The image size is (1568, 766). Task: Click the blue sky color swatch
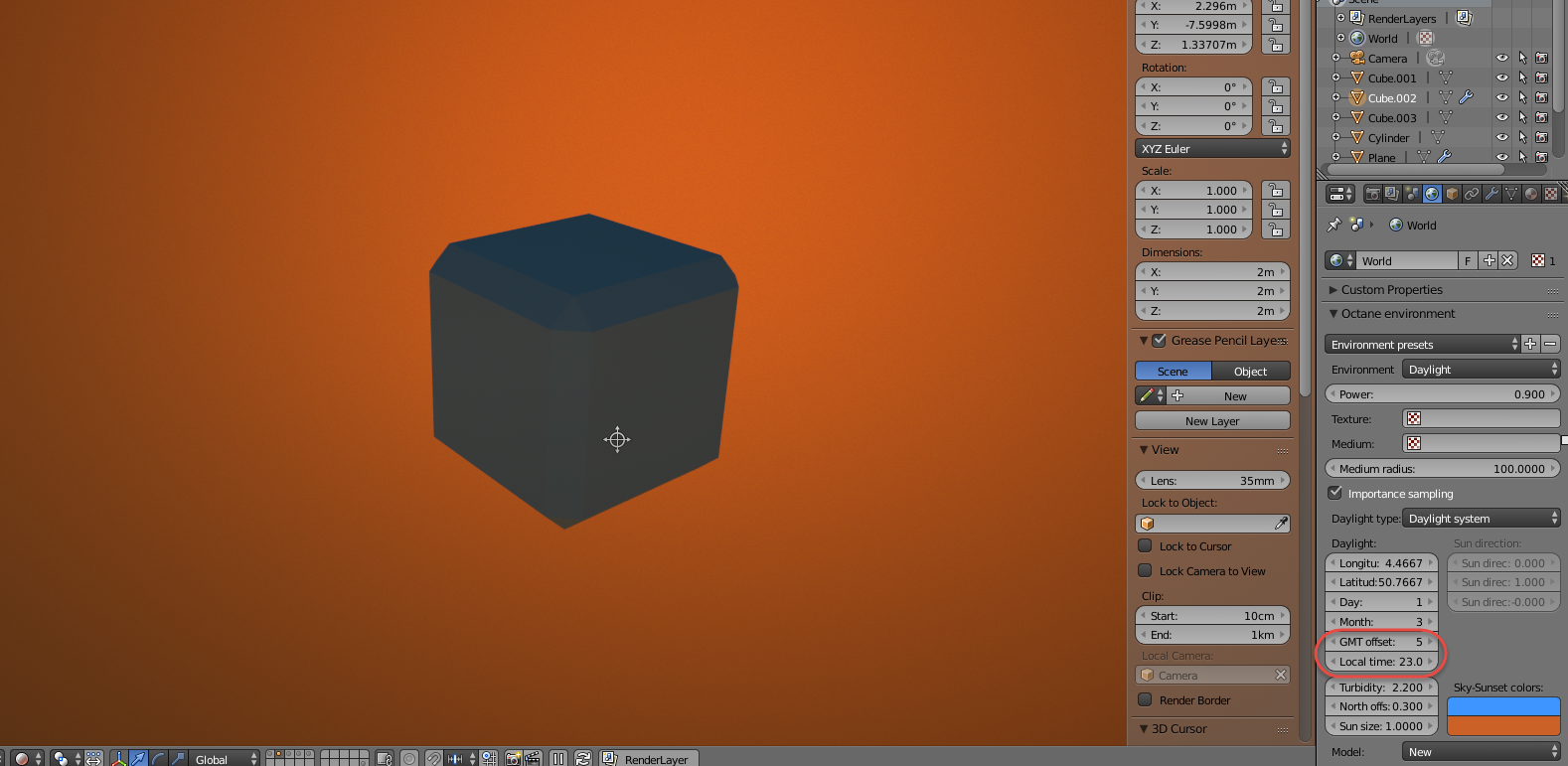[x=1503, y=705]
